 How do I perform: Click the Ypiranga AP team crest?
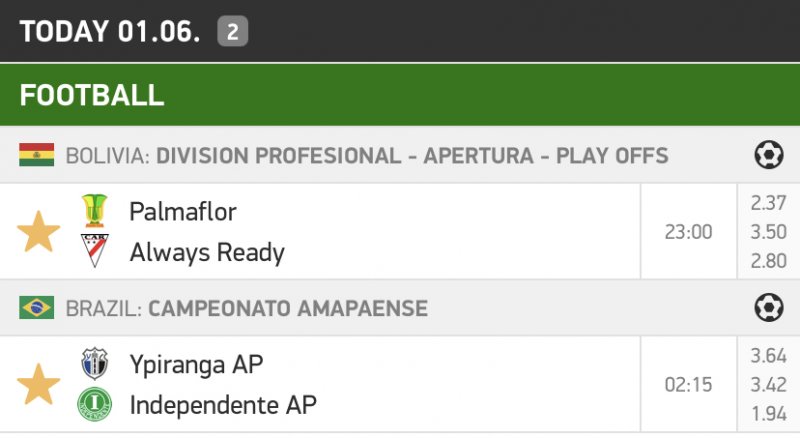click(x=95, y=364)
